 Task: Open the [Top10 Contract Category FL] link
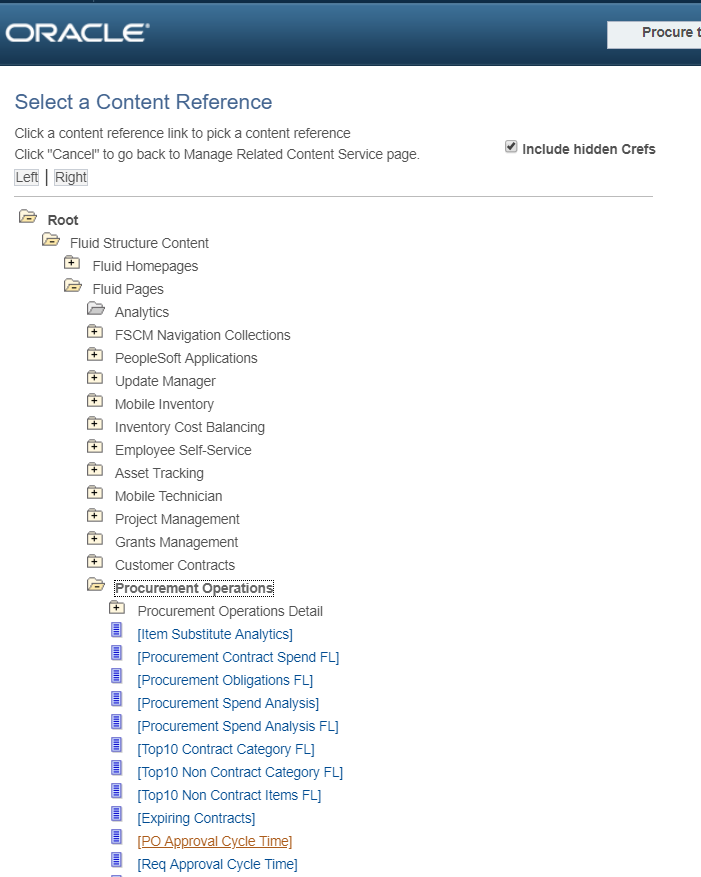tap(226, 749)
